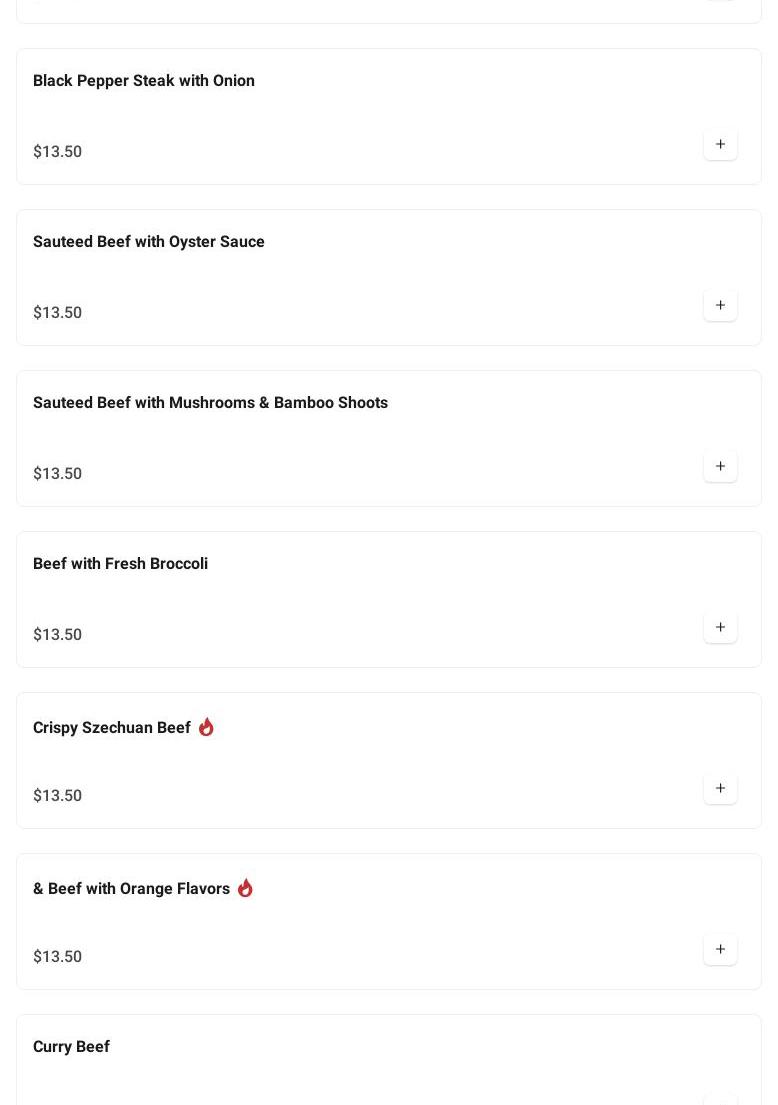Click price under Beef with Orange Flavors
The width and height of the screenshot is (778, 1105).
pos(58,956)
